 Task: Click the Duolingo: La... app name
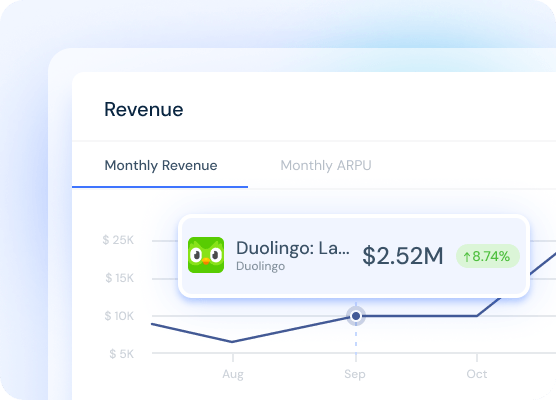293,248
